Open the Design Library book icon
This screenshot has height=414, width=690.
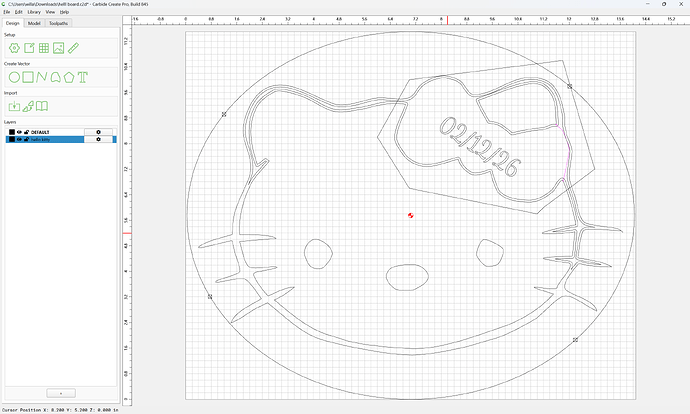point(42,106)
